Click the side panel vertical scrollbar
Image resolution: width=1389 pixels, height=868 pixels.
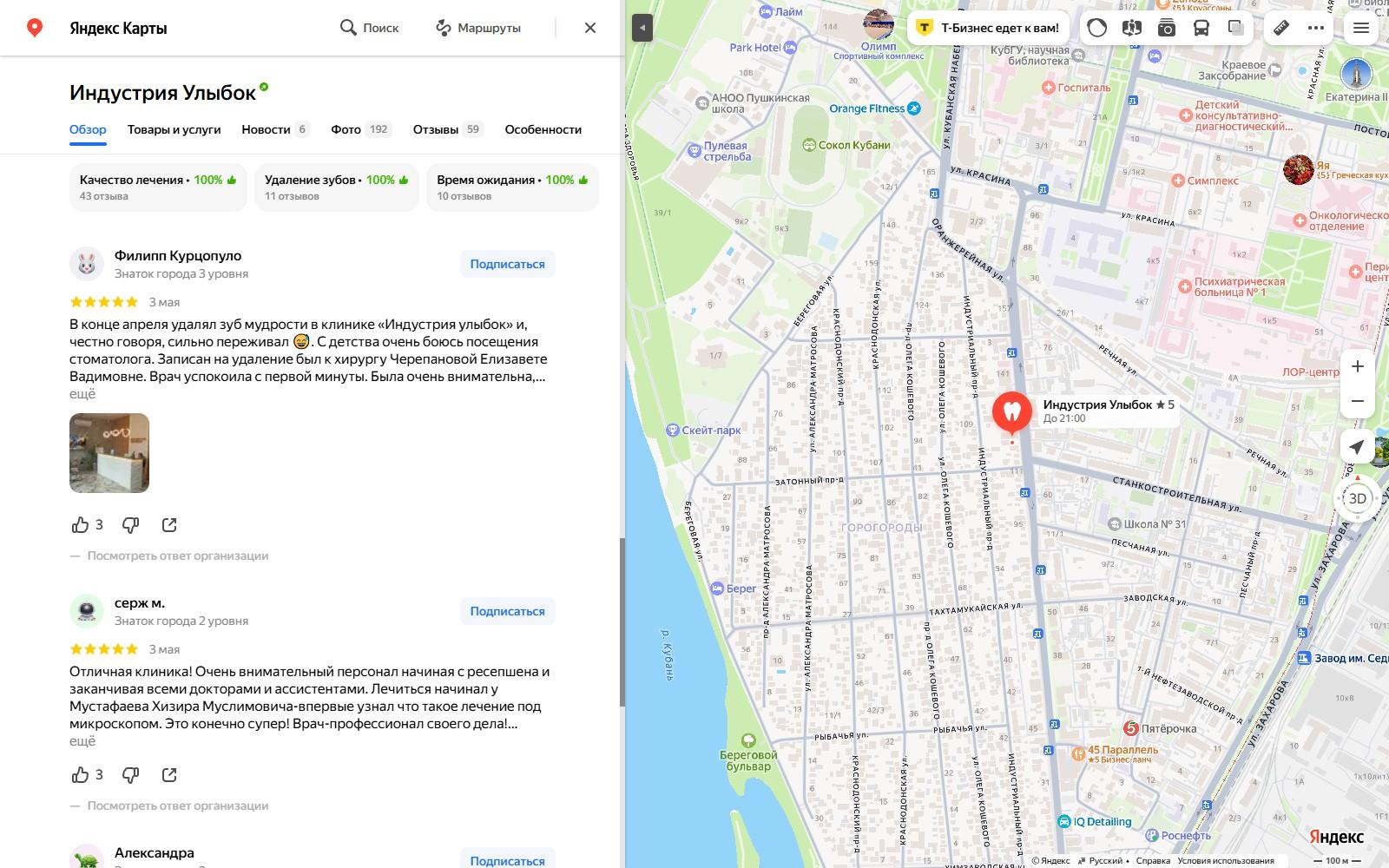pos(622,621)
